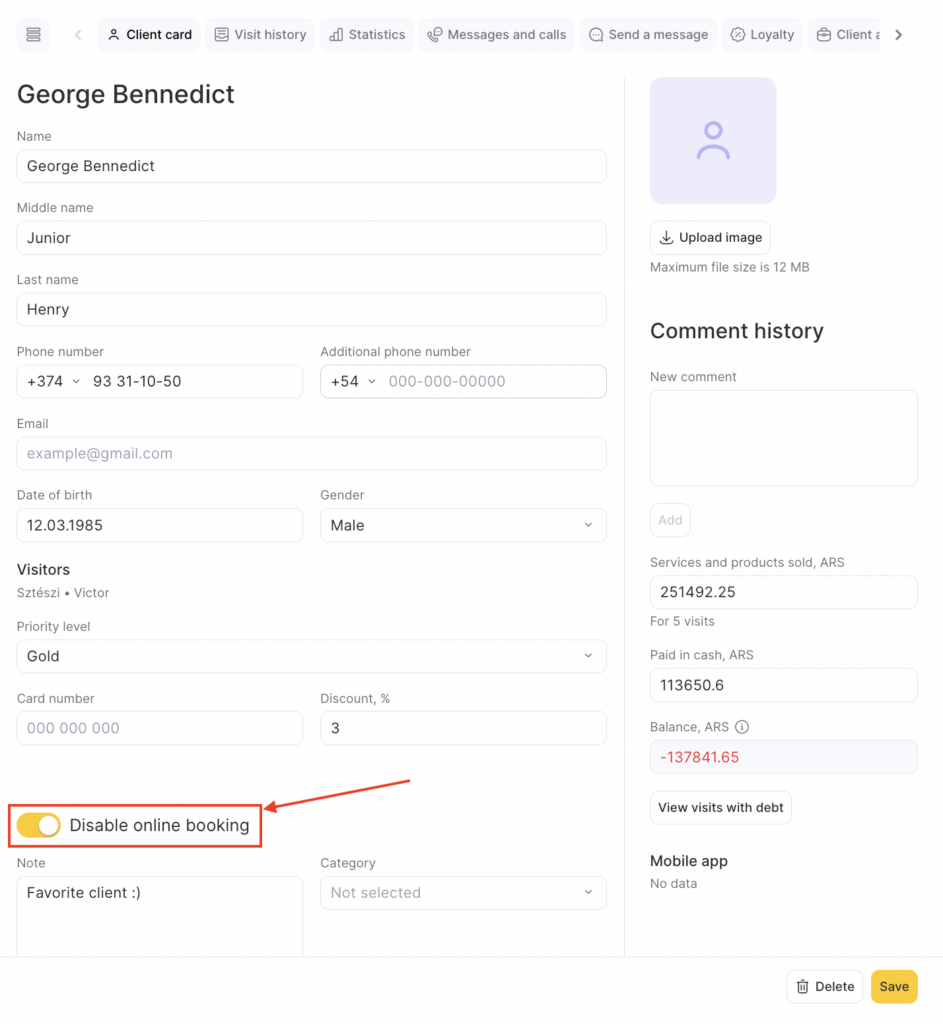Screen dimensions: 943x1024
Task: Toggle the Disable online booking switch
Action: (x=39, y=825)
